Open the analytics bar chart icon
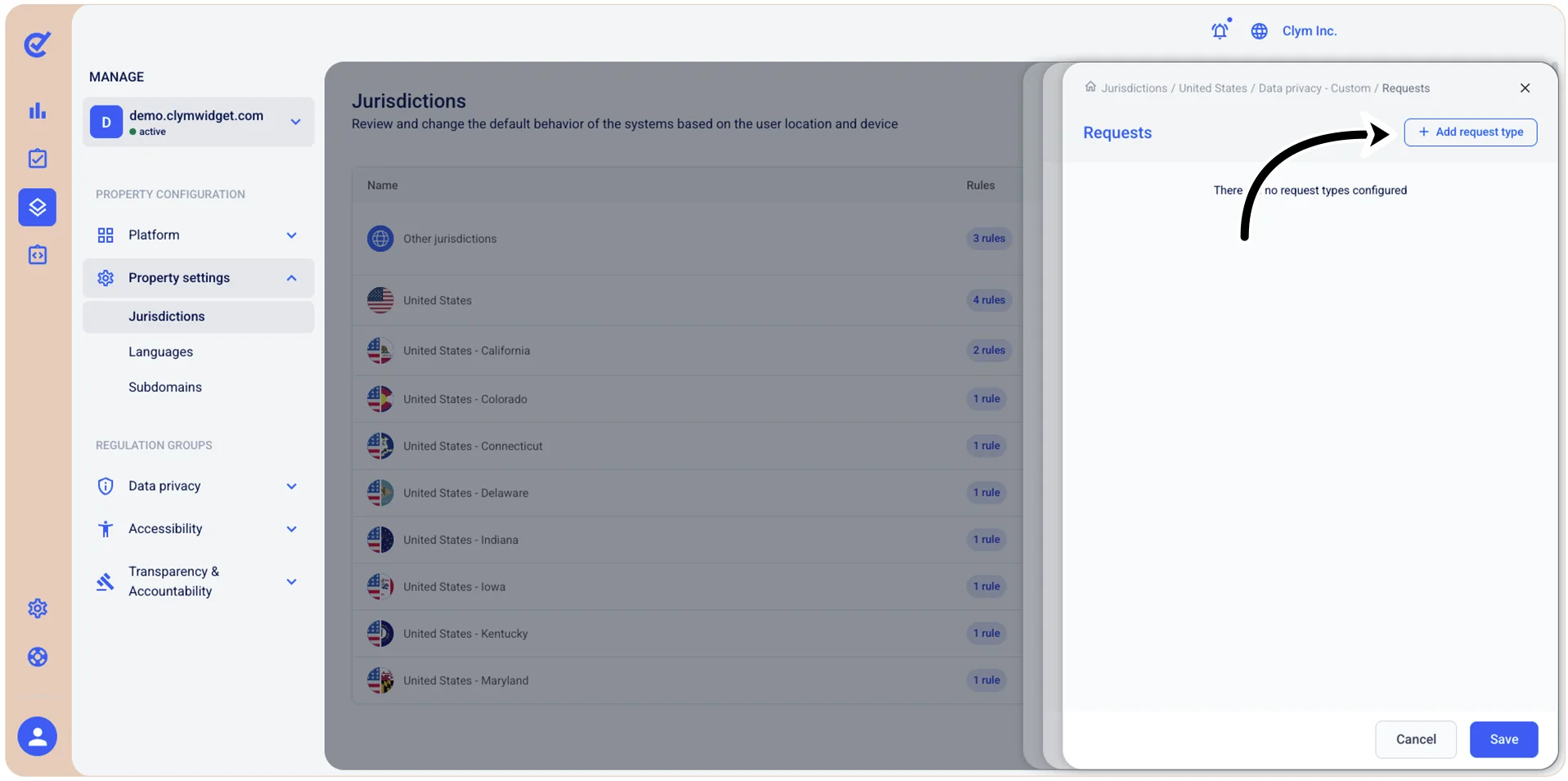Image resolution: width=1568 pixels, height=781 pixels. tap(38, 110)
